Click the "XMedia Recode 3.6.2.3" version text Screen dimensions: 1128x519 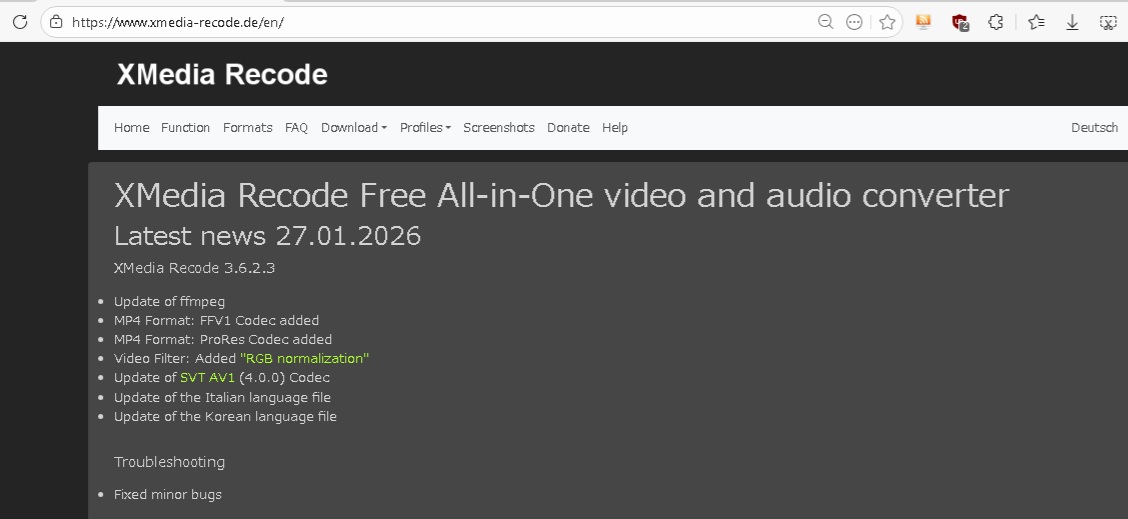[x=194, y=268]
